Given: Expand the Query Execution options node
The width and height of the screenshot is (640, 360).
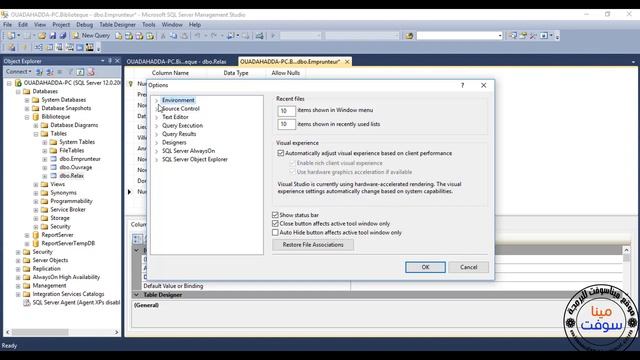Looking at the screenshot, I should pyautogui.click(x=156, y=126).
